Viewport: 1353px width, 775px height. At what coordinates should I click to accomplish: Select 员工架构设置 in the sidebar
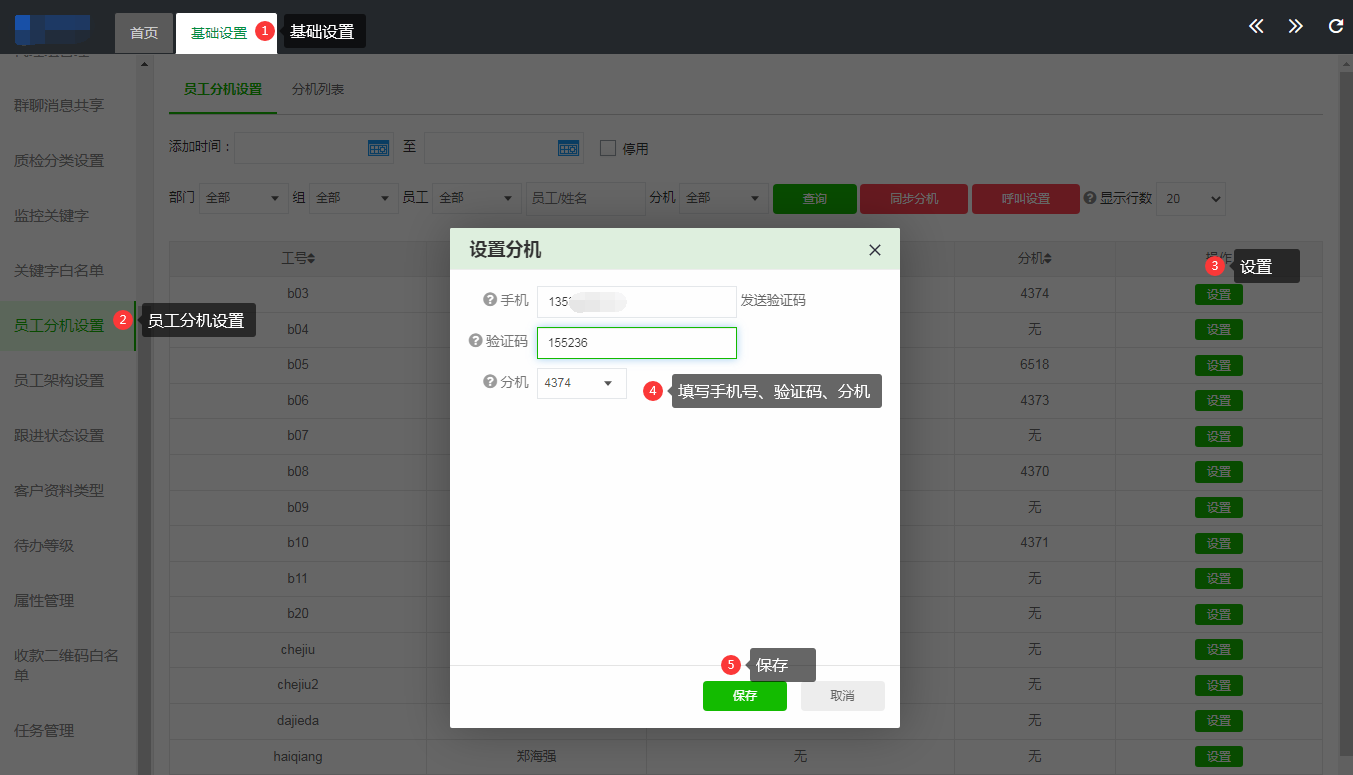tap(59, 380)
